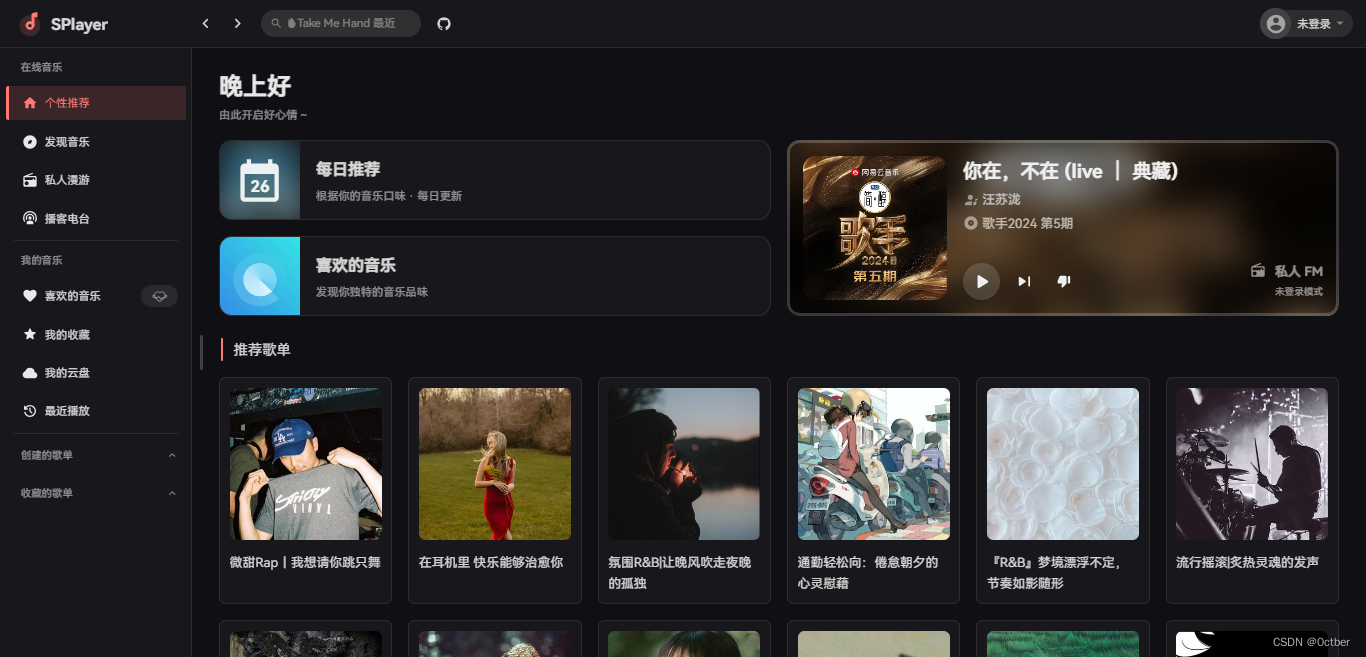
Task: Open the GitHub icon link
Action: coord(444,23)
